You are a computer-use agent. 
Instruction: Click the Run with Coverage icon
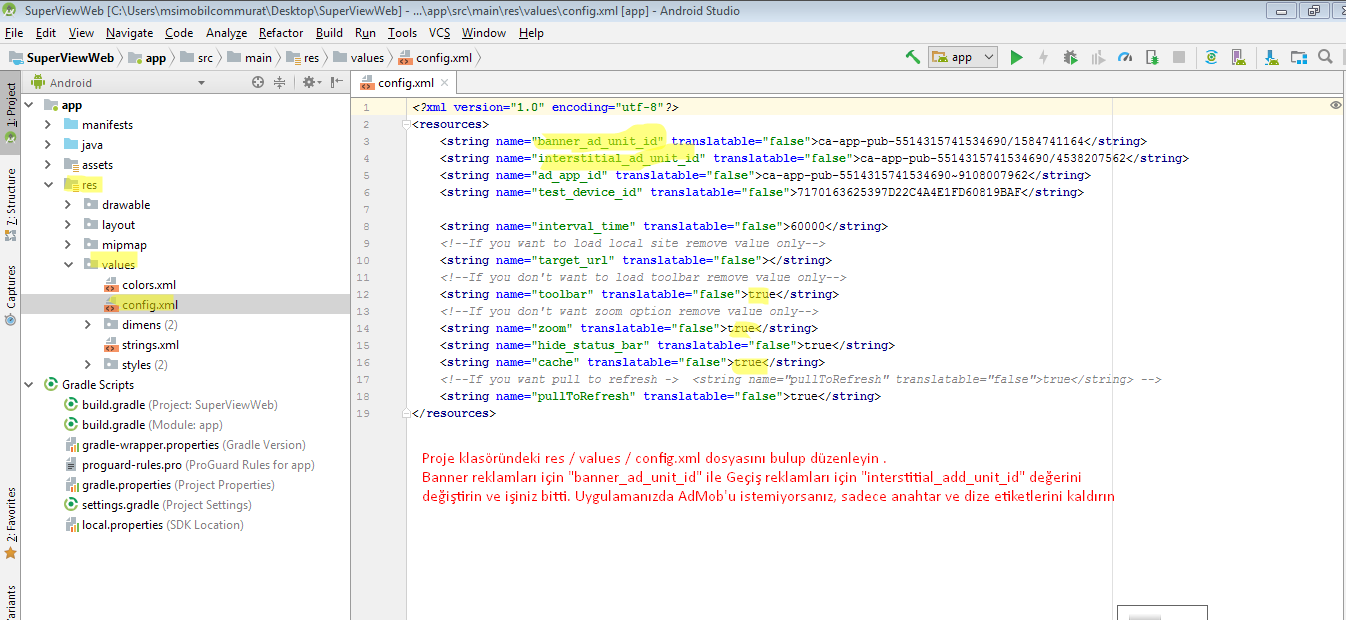(1098, 57)
